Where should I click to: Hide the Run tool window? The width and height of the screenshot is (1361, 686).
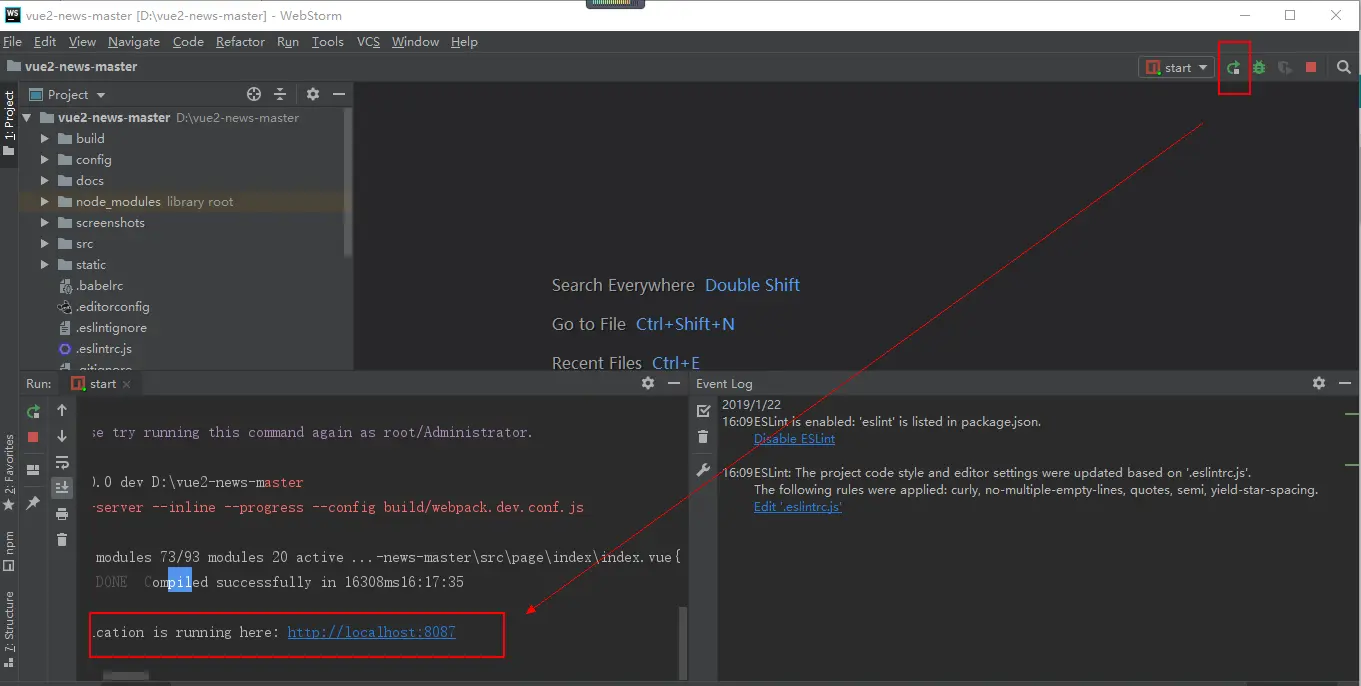click(x=673, y=383)
